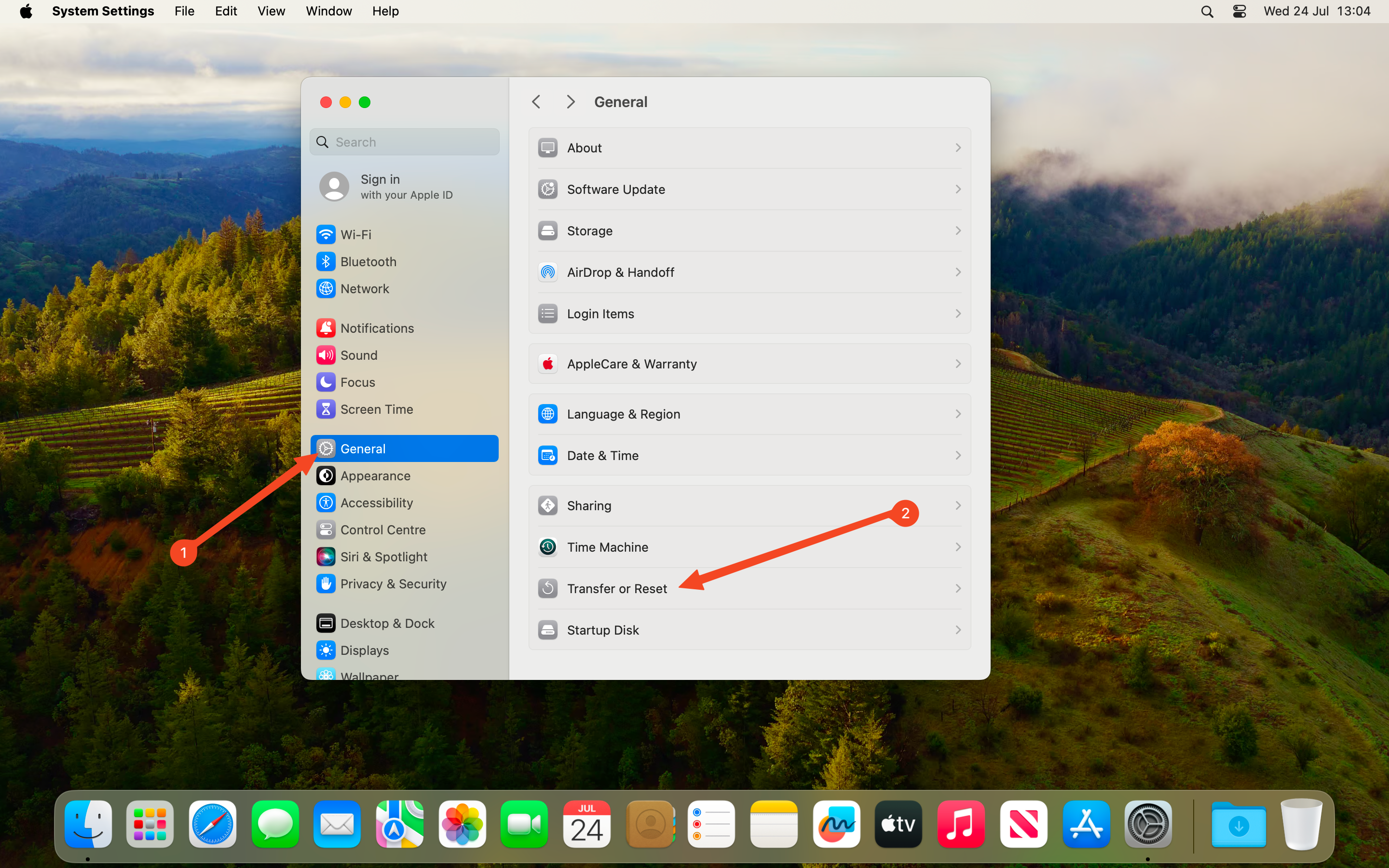The image size is (1389, 868).
Task: Open the View menu
Action: (x=271, y=11)
